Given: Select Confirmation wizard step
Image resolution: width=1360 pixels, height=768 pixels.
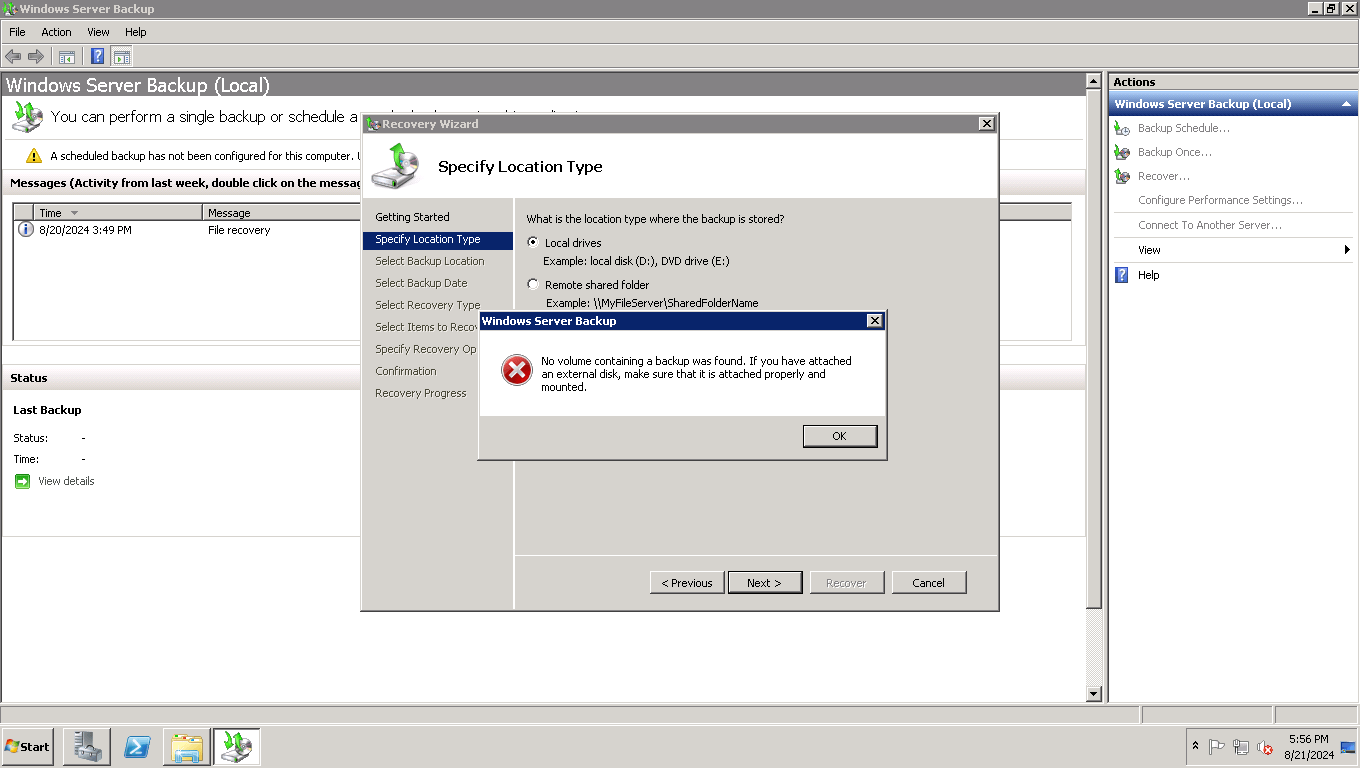Looking at the screenshot, I should tap(406, 371).
